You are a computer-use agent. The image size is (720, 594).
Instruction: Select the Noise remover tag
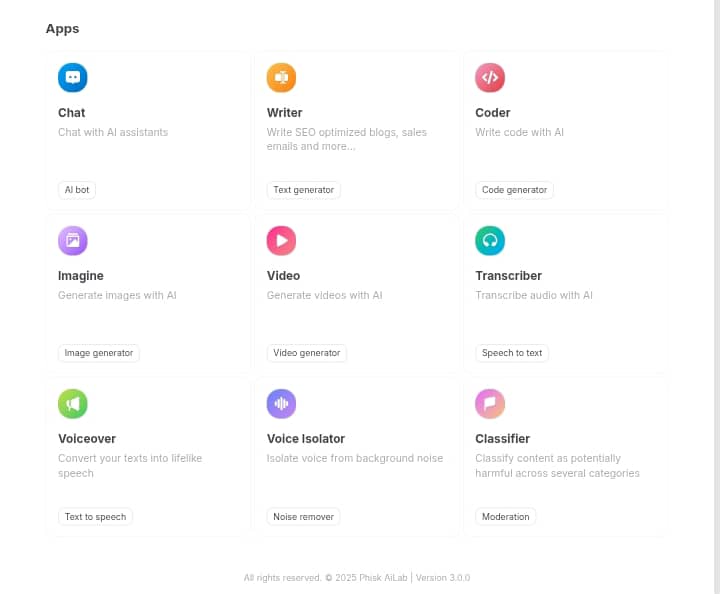pyautogui.click(x=304, y=517)
